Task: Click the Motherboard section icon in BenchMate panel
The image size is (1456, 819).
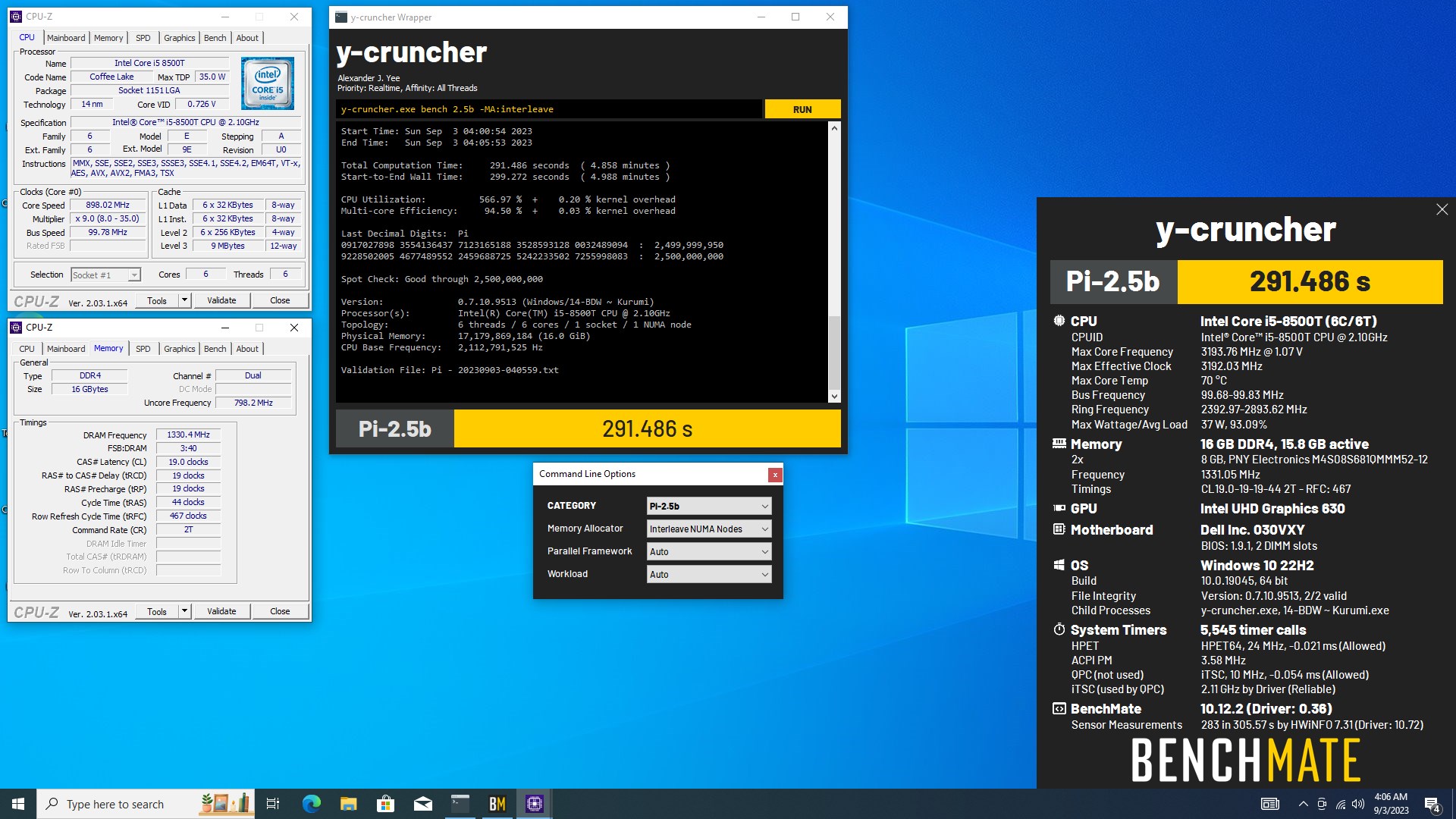Action: [1059, 529]
